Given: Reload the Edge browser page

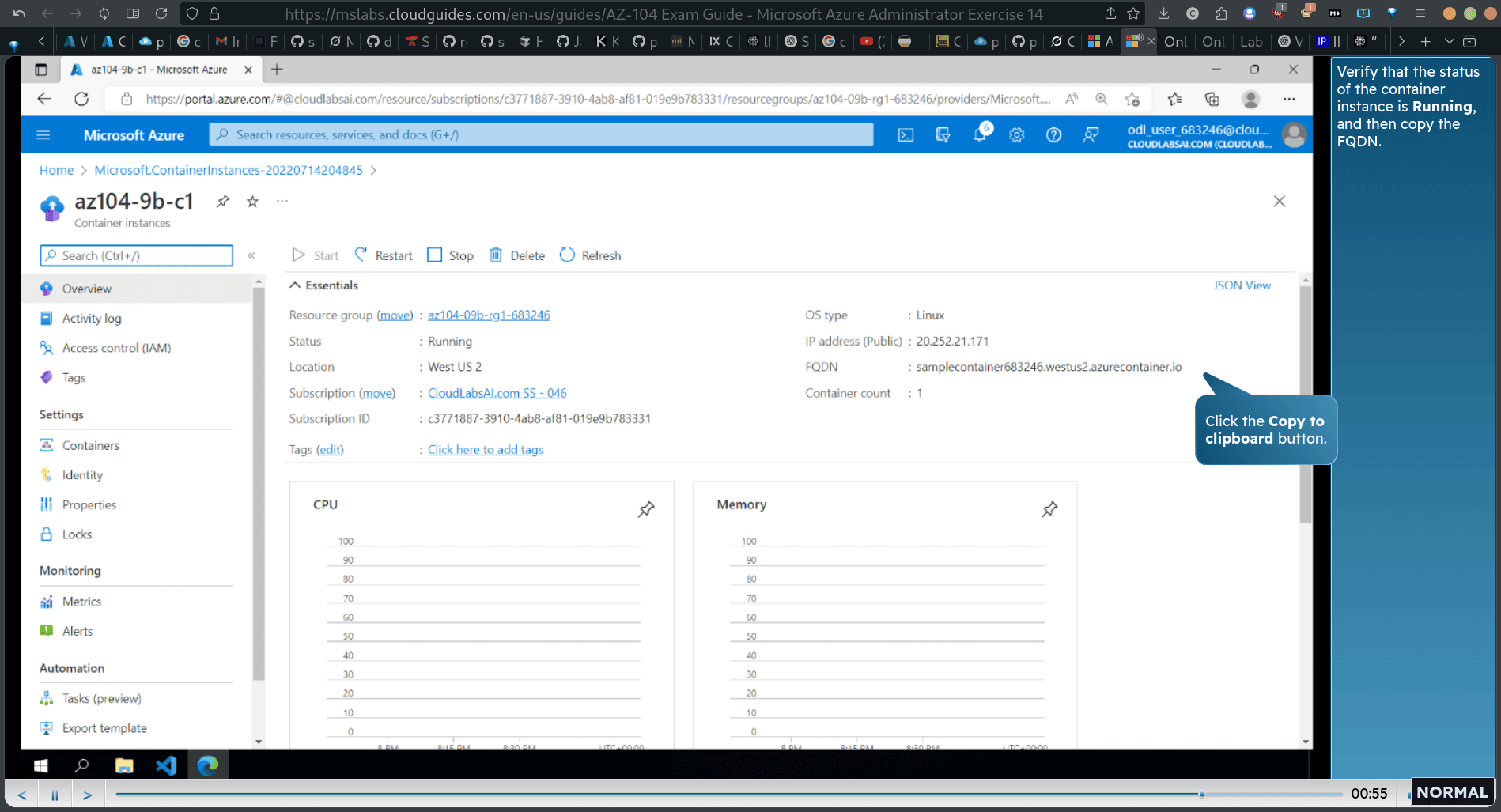Looking at the screenshot, I should pyautogui.click(x=81, y=99).
